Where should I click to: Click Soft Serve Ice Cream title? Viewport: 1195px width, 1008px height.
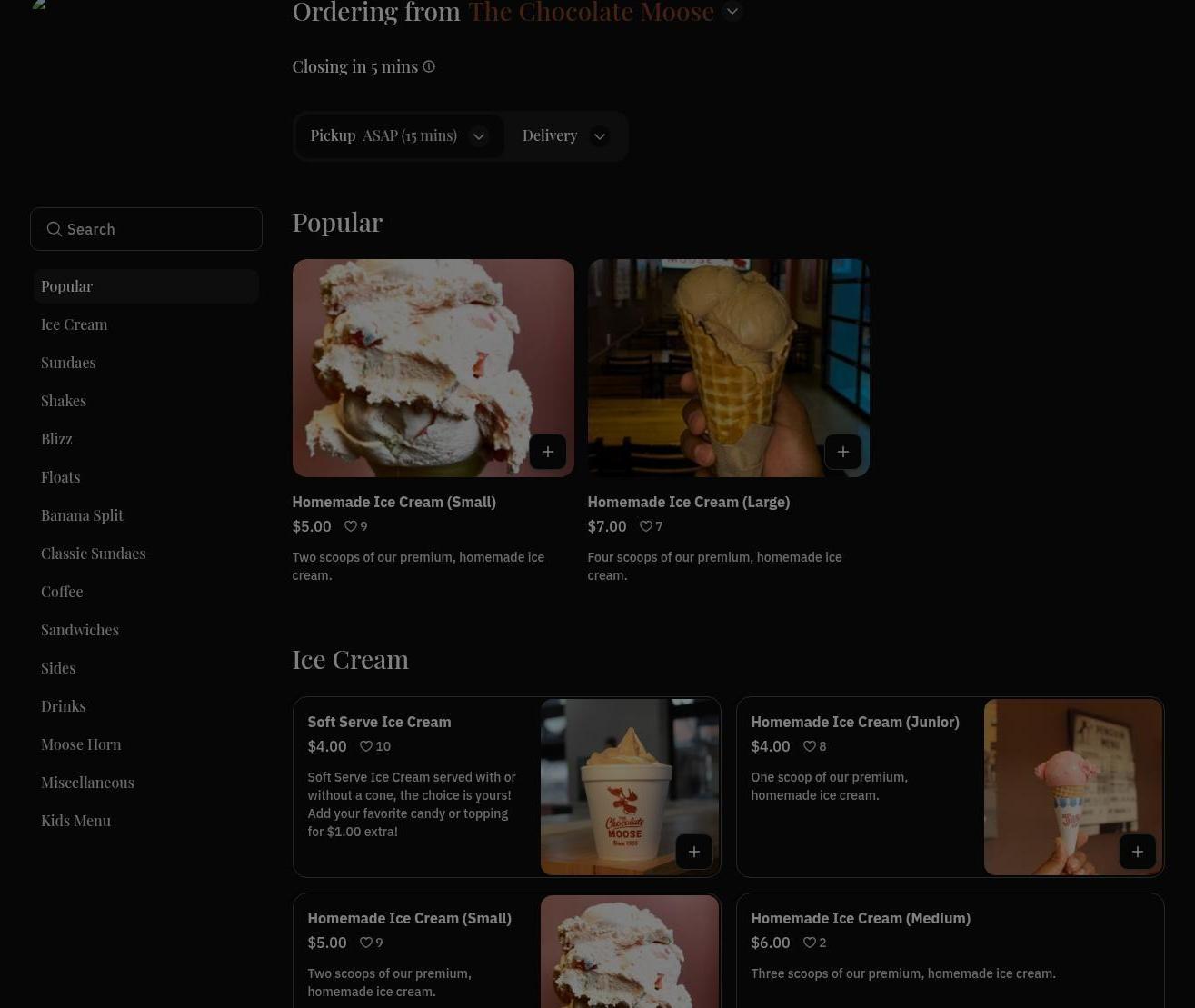click(379, 722)
